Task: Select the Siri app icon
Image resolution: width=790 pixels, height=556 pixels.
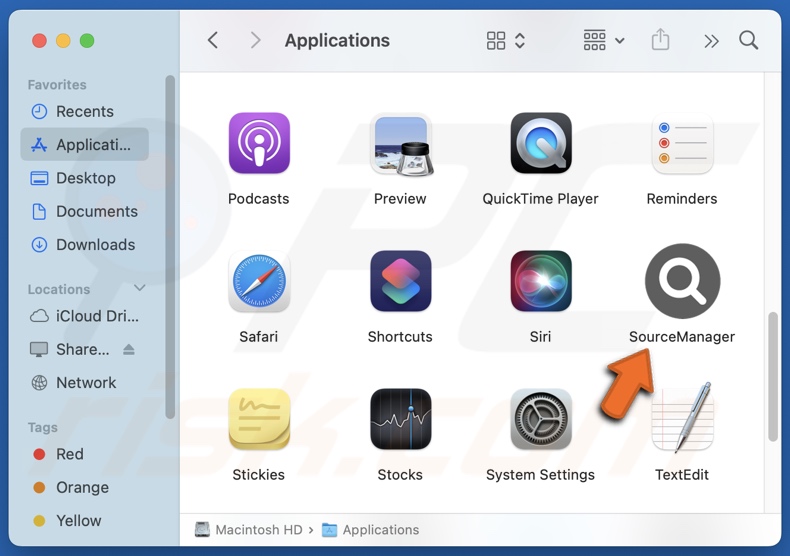Action: tap(541, 281)
